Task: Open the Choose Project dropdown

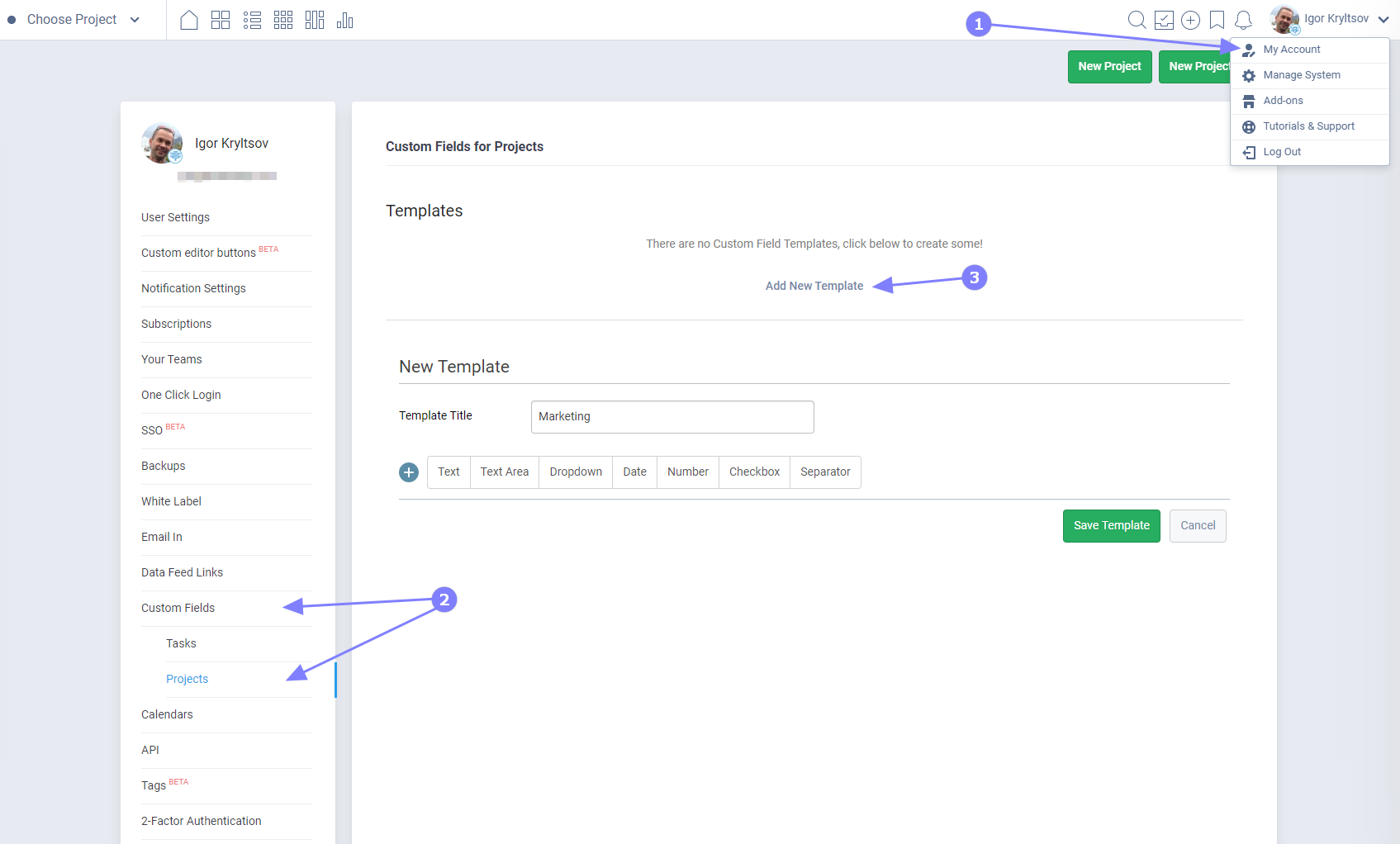Action: tap(74, 20)
